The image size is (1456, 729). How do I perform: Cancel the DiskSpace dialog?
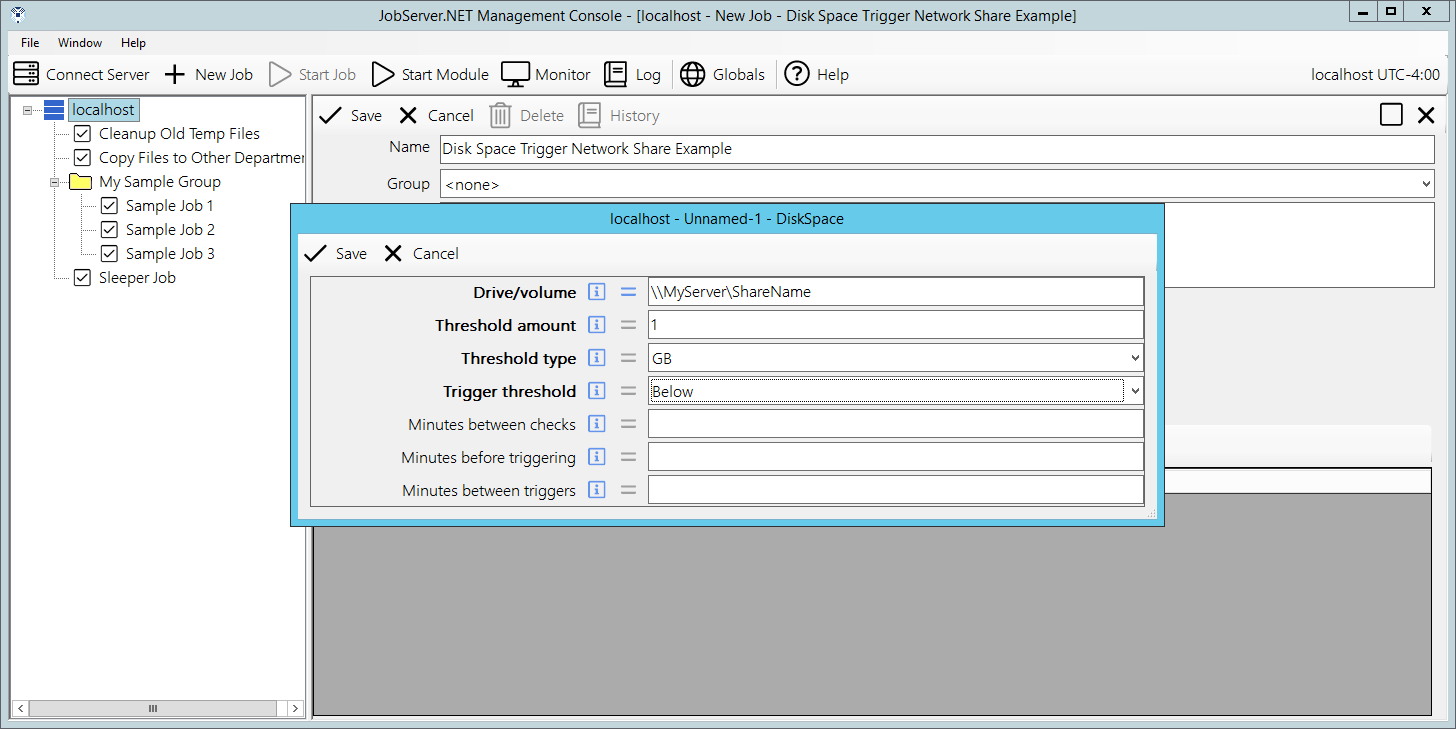click(x=422, y=254)
